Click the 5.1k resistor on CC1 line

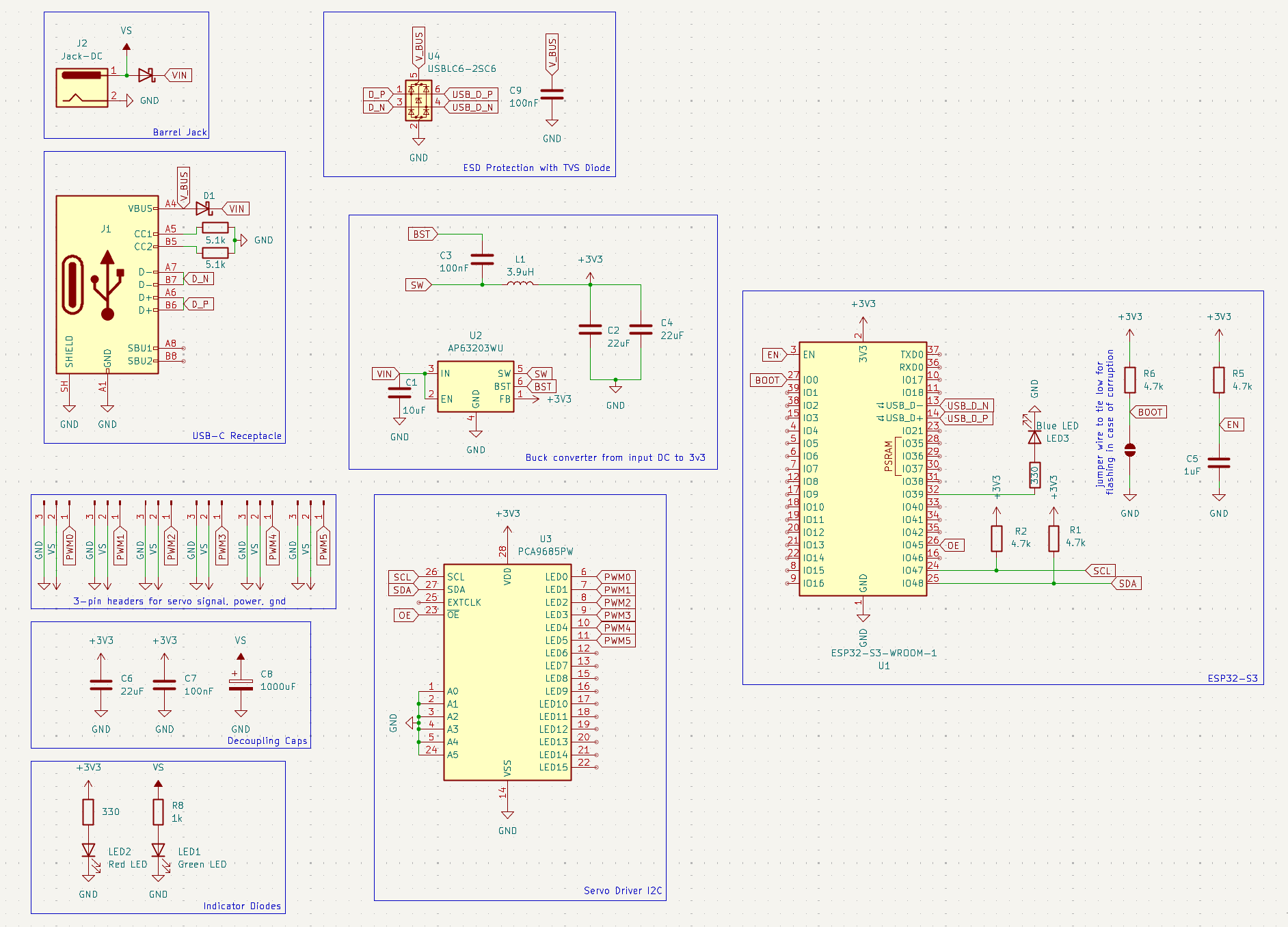215,228
